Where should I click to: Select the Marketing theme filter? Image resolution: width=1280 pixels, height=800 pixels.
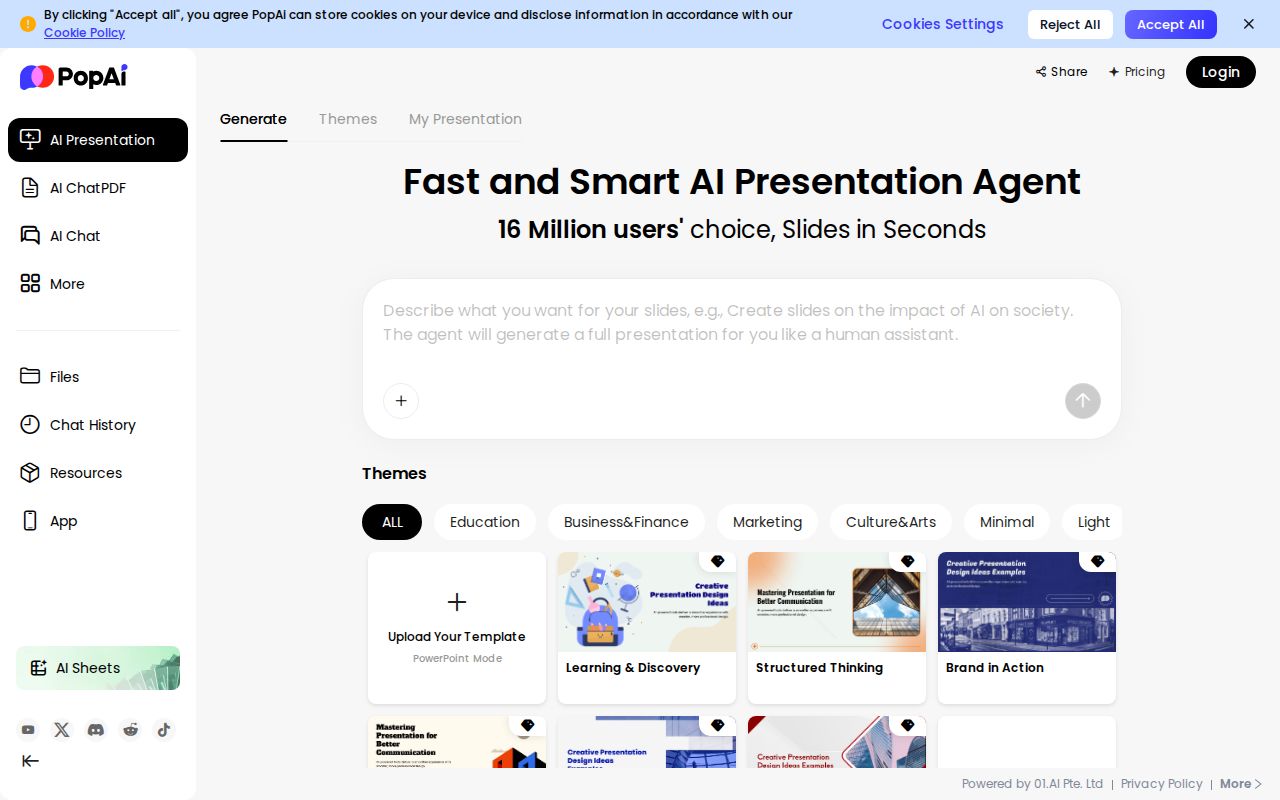(x=767, y=522)
